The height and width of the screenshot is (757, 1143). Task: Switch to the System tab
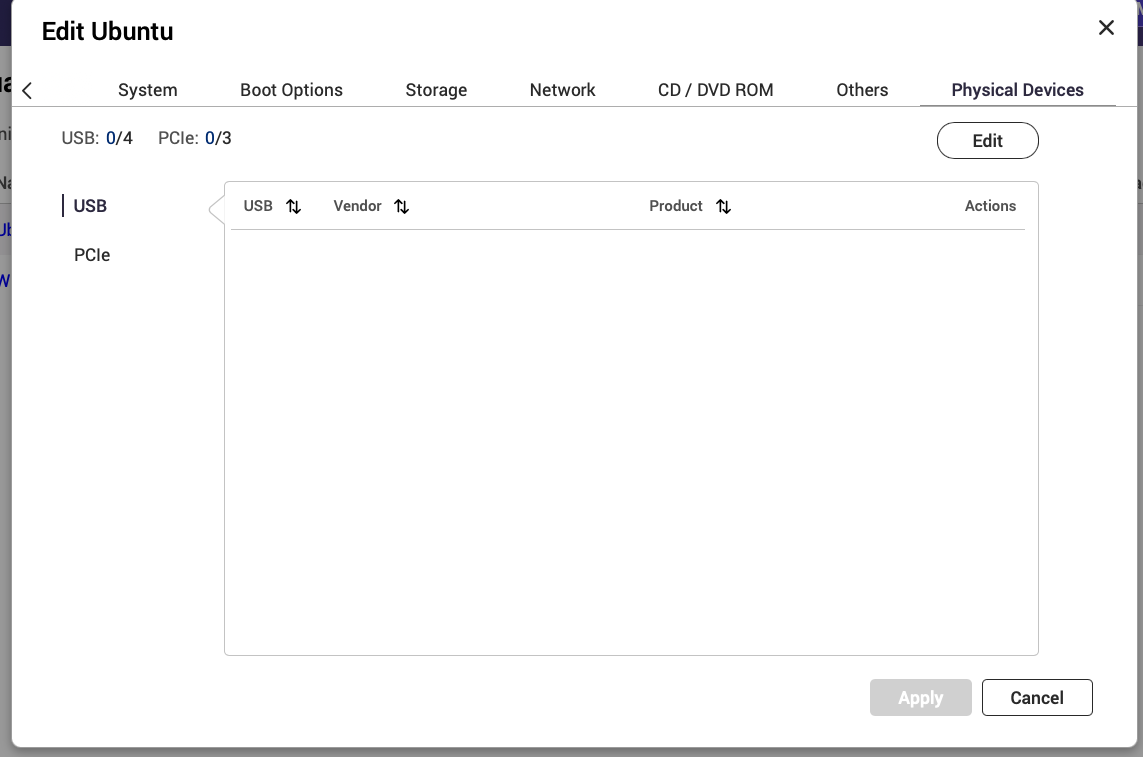point(147,90)
